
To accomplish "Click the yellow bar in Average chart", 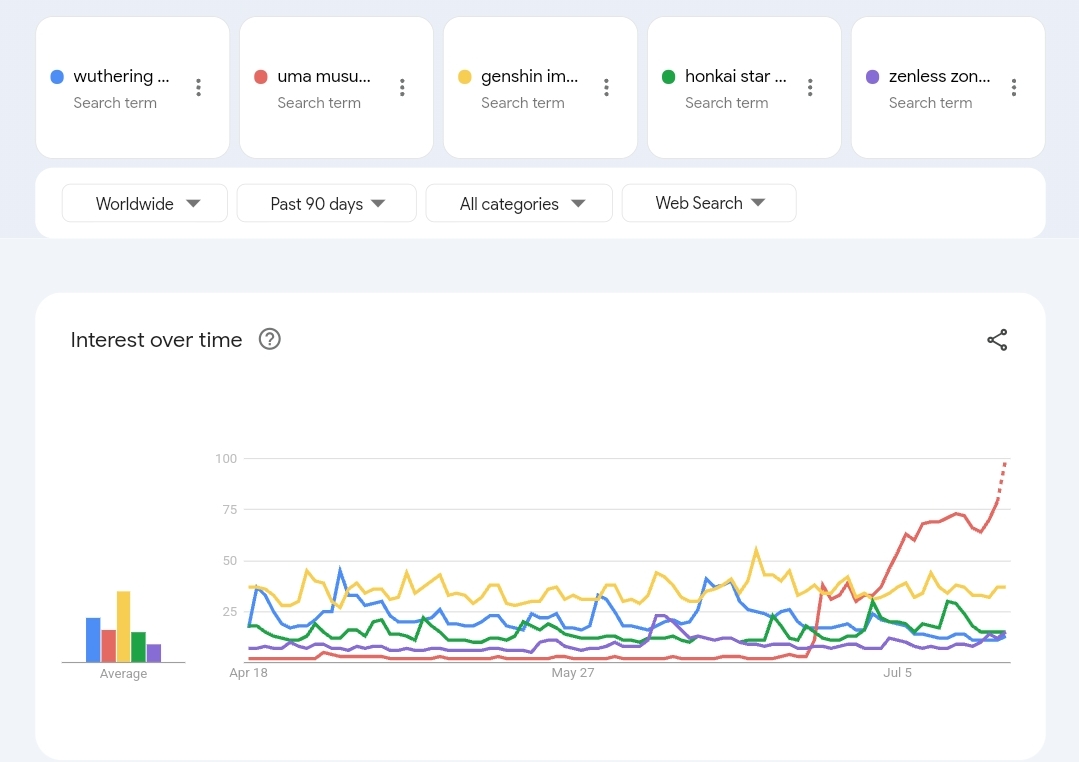I will tap(123, 626).
